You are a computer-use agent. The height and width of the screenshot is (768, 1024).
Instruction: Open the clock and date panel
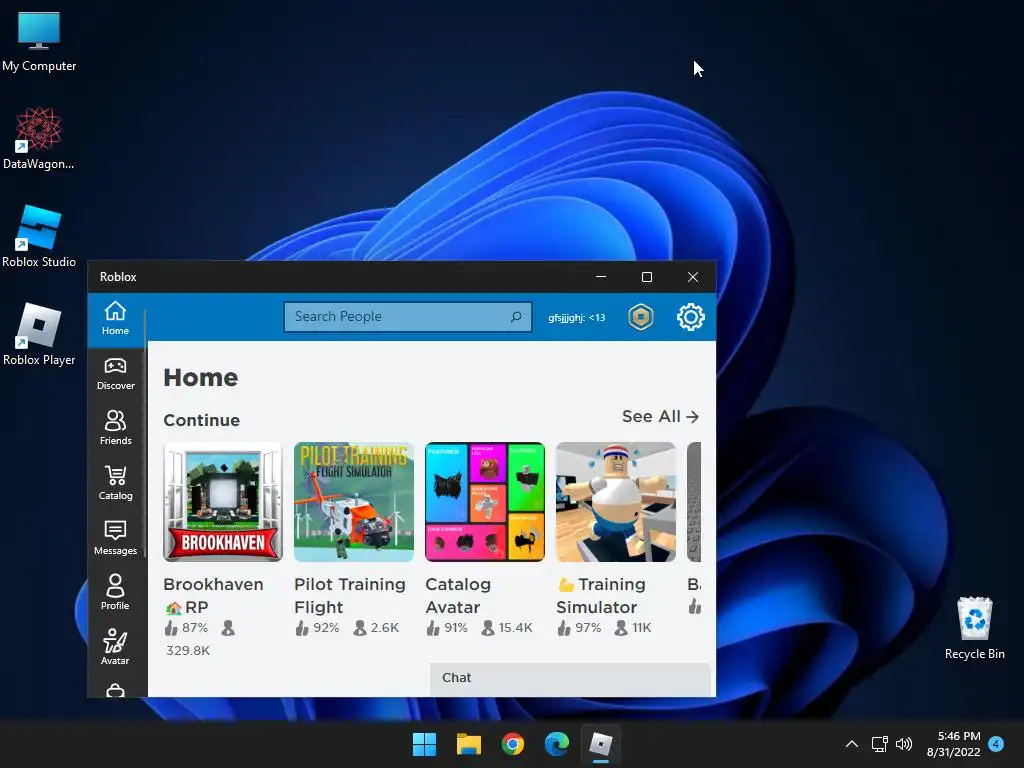coord(954,744)
